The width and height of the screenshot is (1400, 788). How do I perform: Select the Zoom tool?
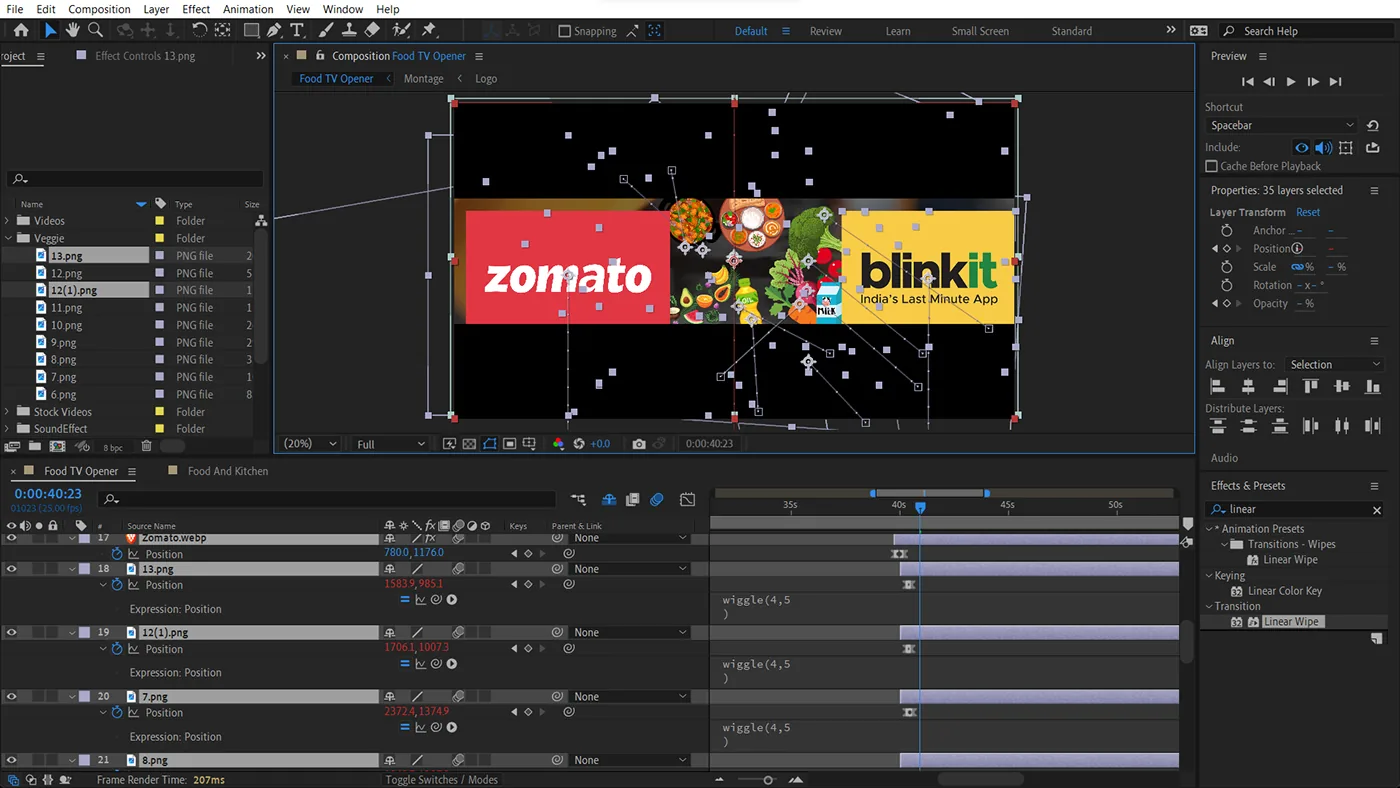pos(96,31)
